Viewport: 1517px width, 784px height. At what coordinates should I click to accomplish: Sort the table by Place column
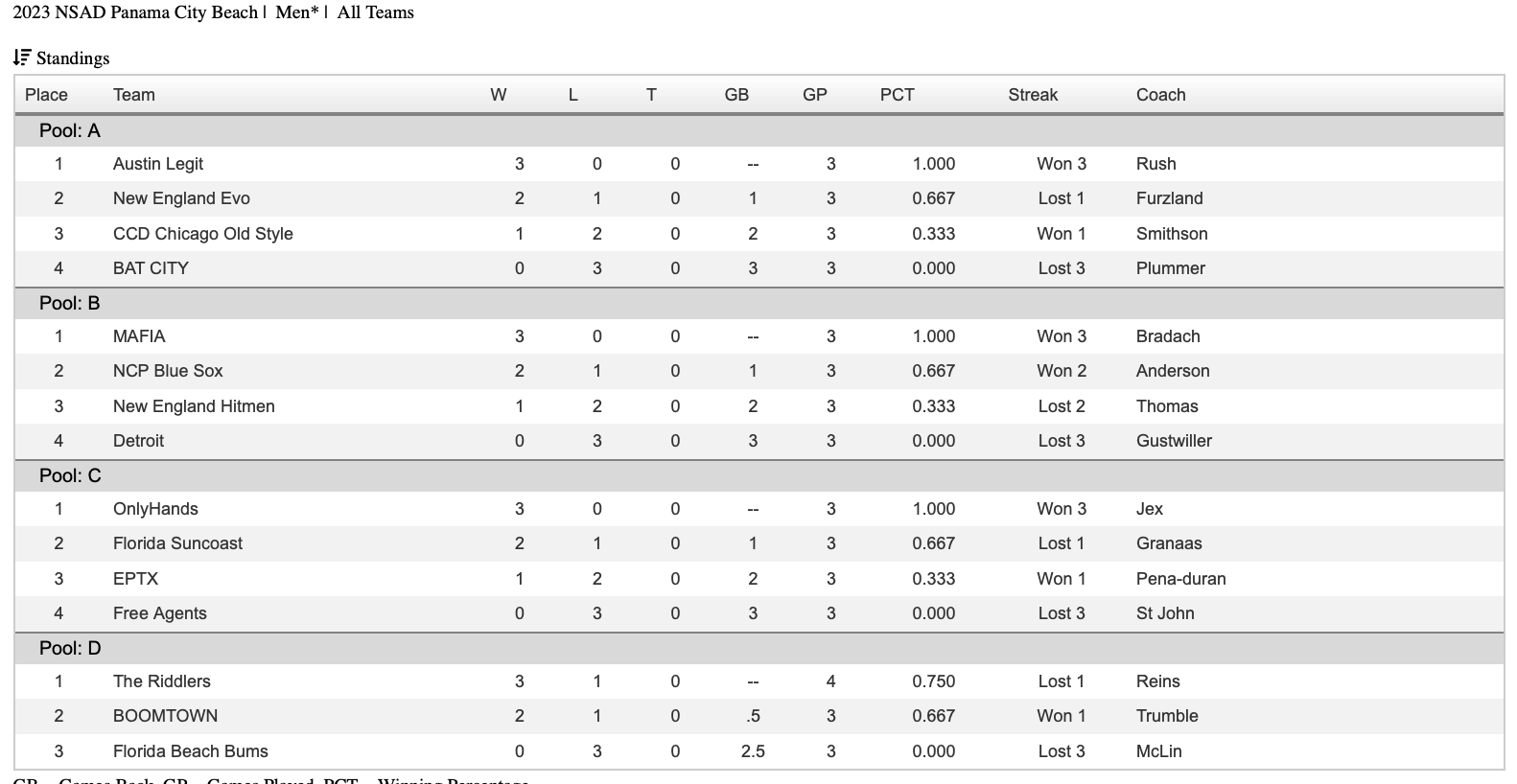[x=46, y=95]
